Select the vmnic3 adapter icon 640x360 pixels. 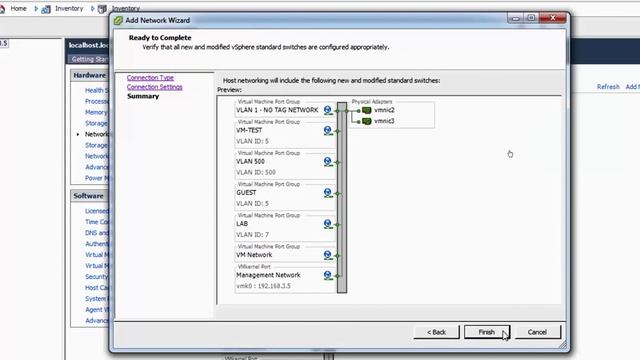click(367, 121)
